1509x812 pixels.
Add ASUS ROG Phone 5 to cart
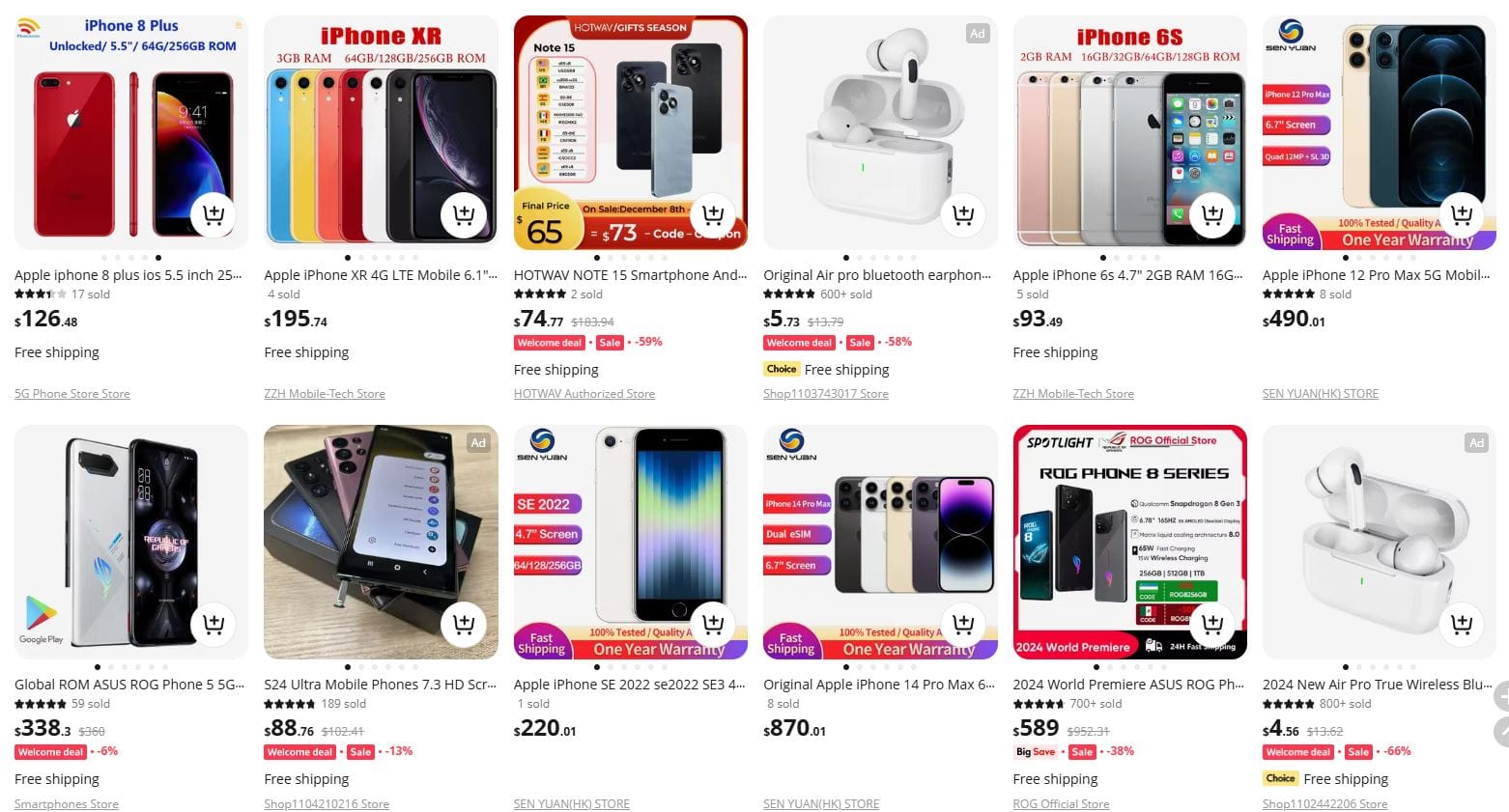tap(214, 624)
